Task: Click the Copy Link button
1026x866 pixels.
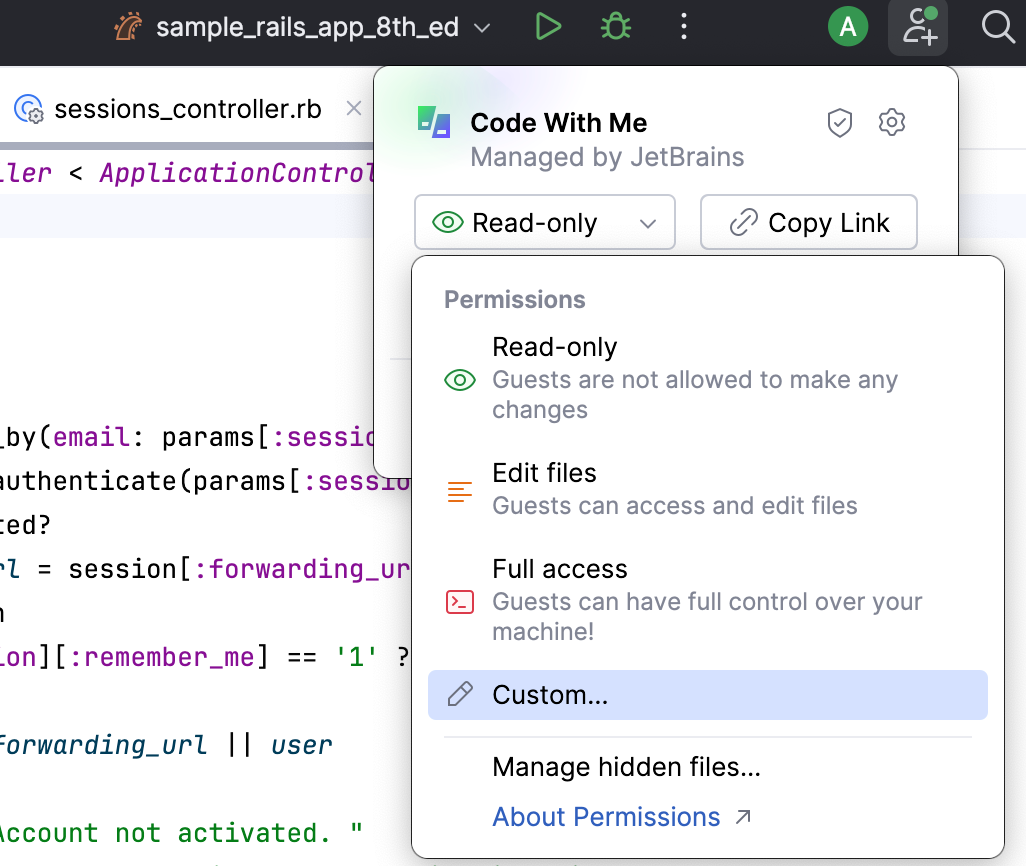Action: [x=809, y=222]
